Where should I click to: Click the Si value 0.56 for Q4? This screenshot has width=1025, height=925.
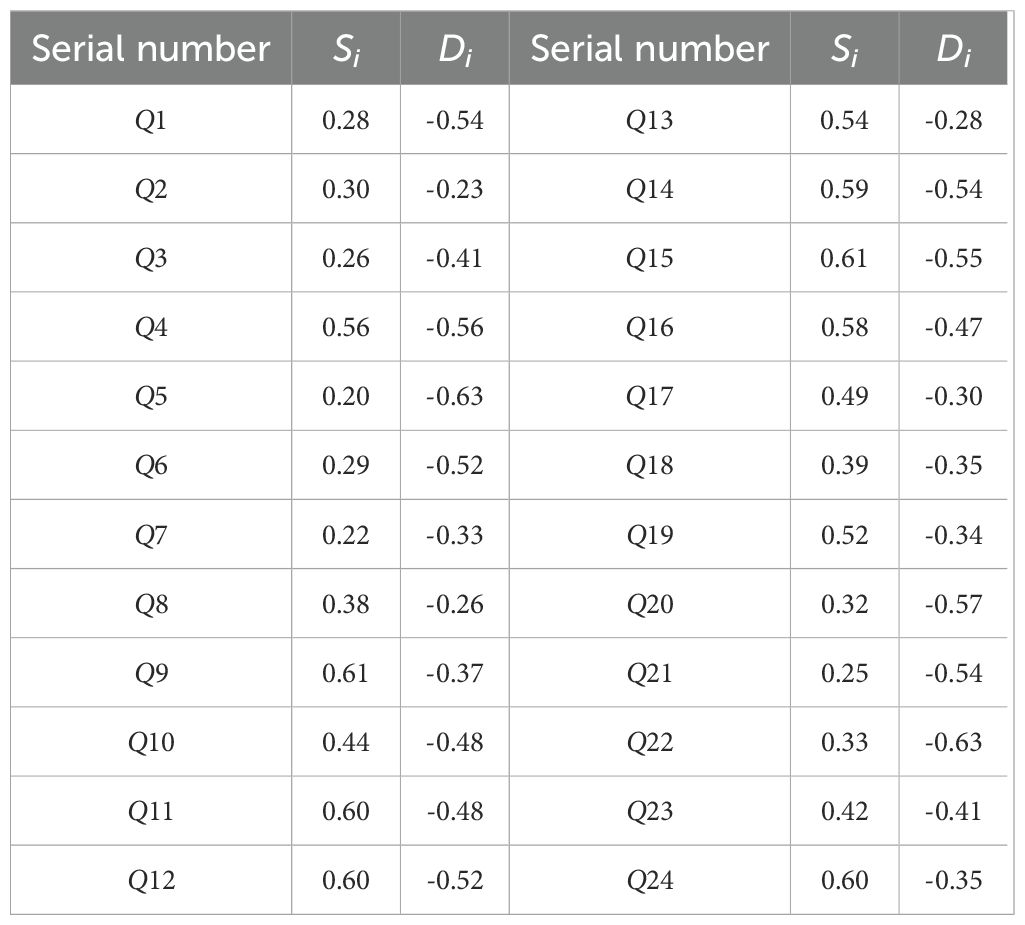(x=345, y=328)
